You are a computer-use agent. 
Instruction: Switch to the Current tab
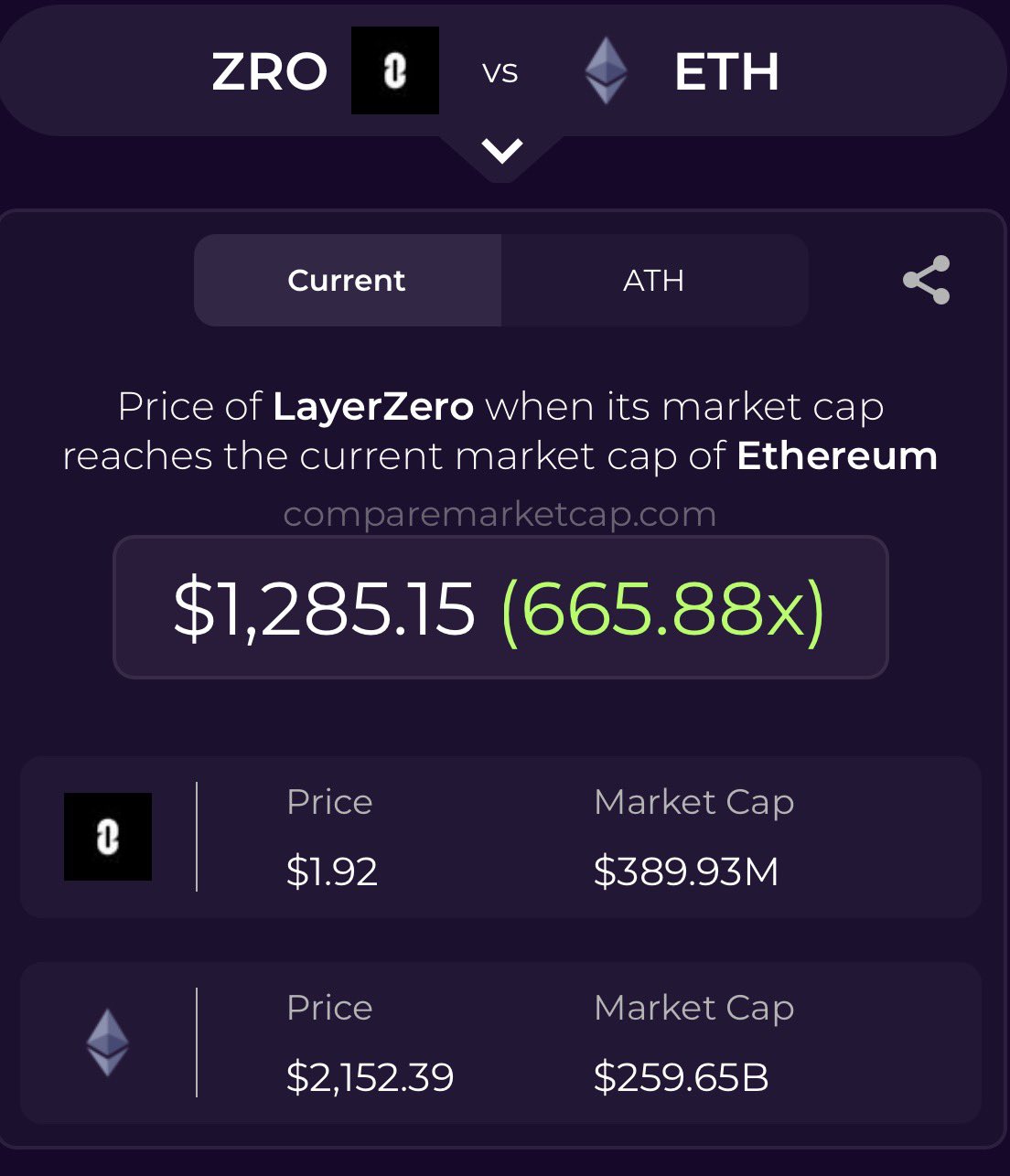pos(347,280)
